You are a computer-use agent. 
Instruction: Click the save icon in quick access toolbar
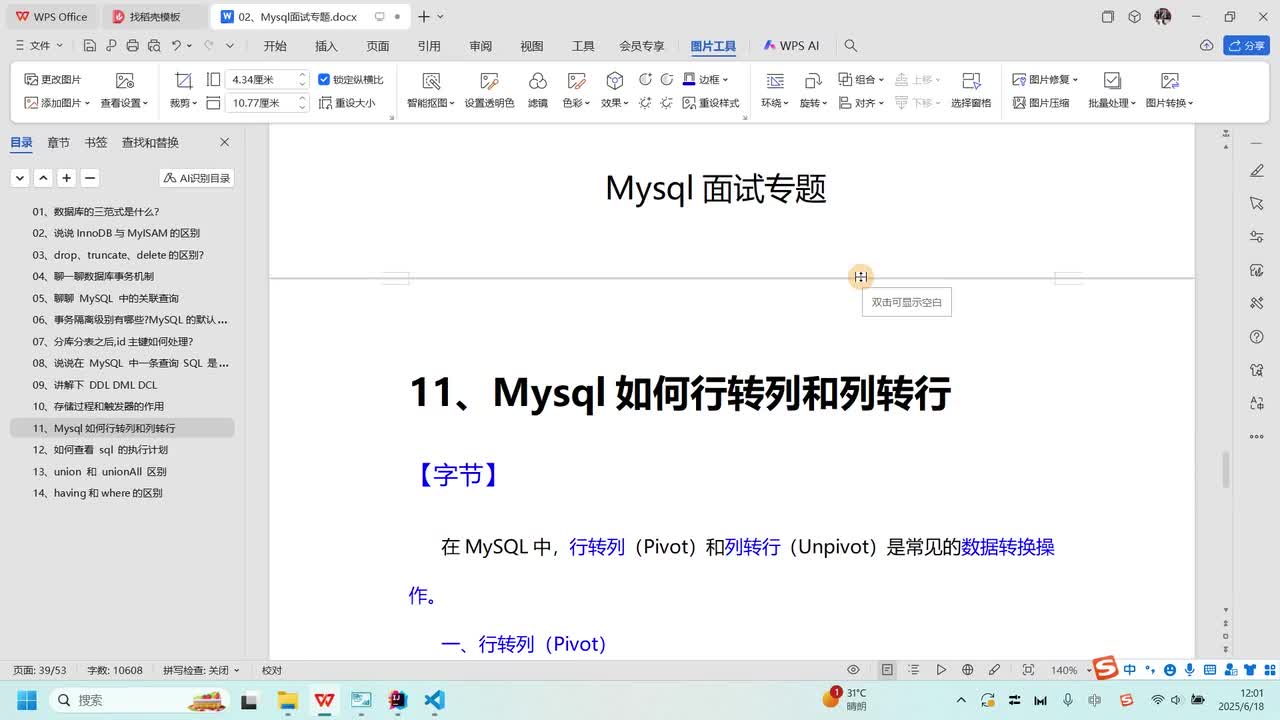pos(90,46)
